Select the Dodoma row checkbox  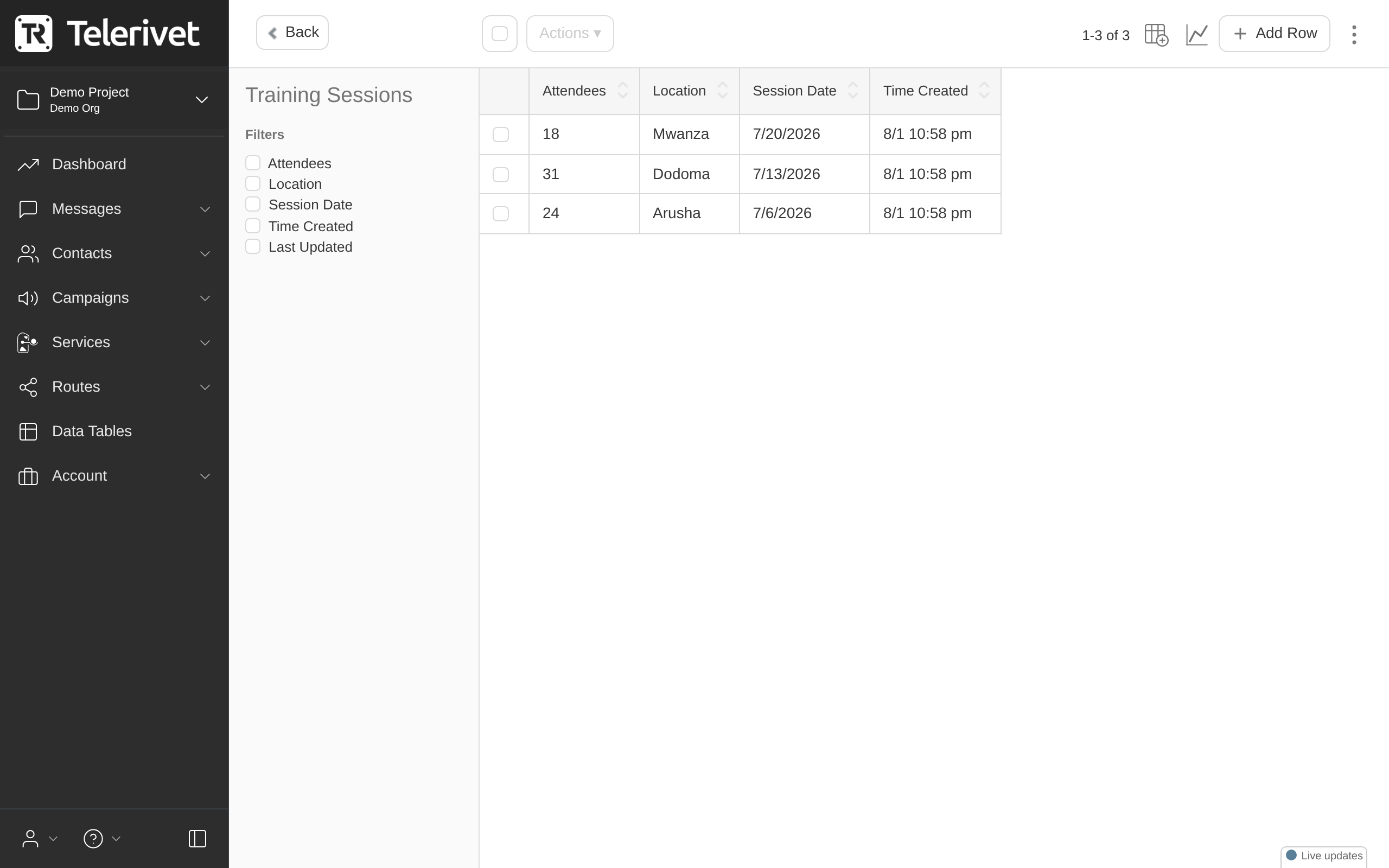pyautogui.click(x=500, y=175)
